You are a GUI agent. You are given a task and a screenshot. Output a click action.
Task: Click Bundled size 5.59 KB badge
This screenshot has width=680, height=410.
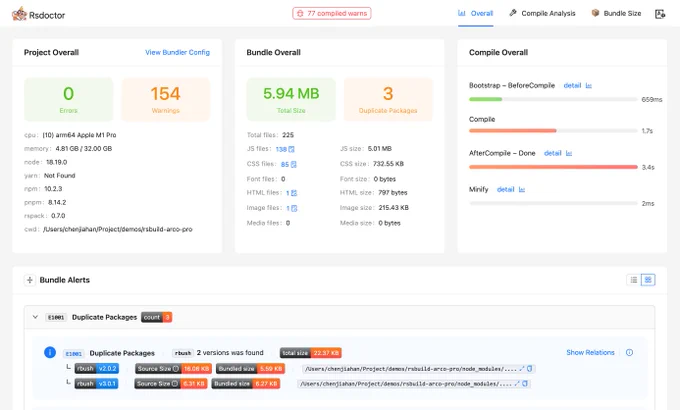tap(250, 369)
